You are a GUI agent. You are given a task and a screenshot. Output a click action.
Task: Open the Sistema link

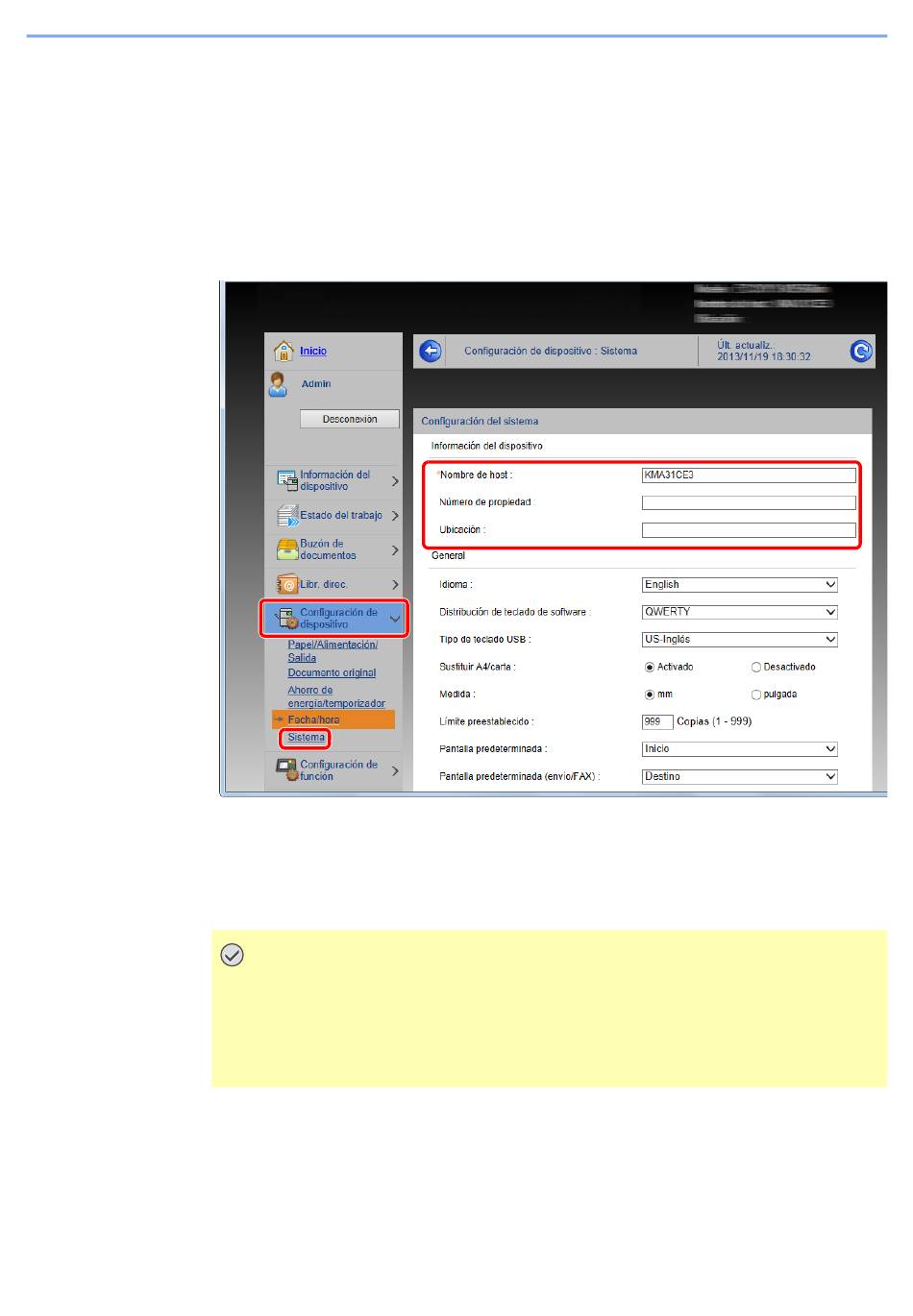tap(306, 738)
